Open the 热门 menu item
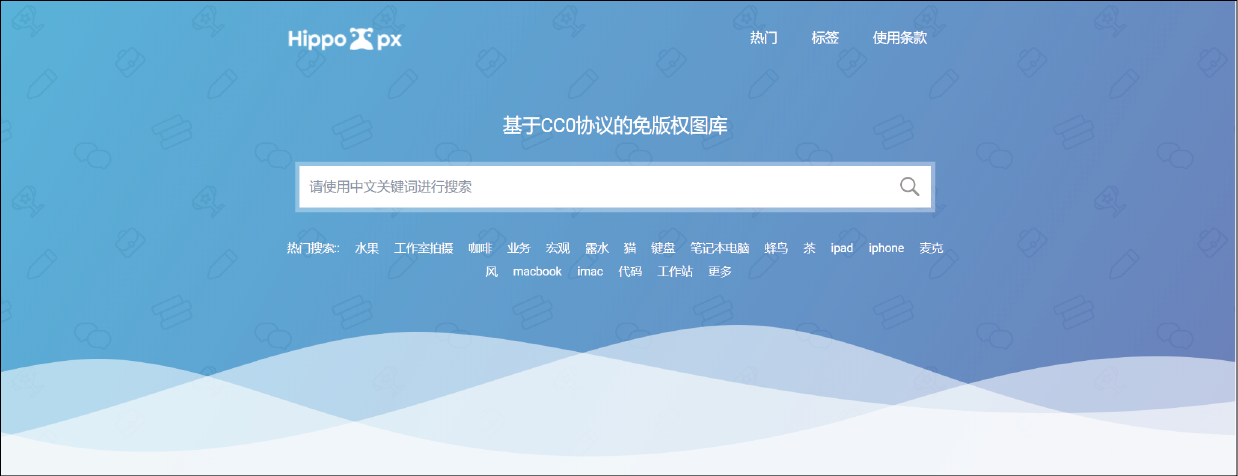This screenshot has width=1238, height=476. pos(764,39)
